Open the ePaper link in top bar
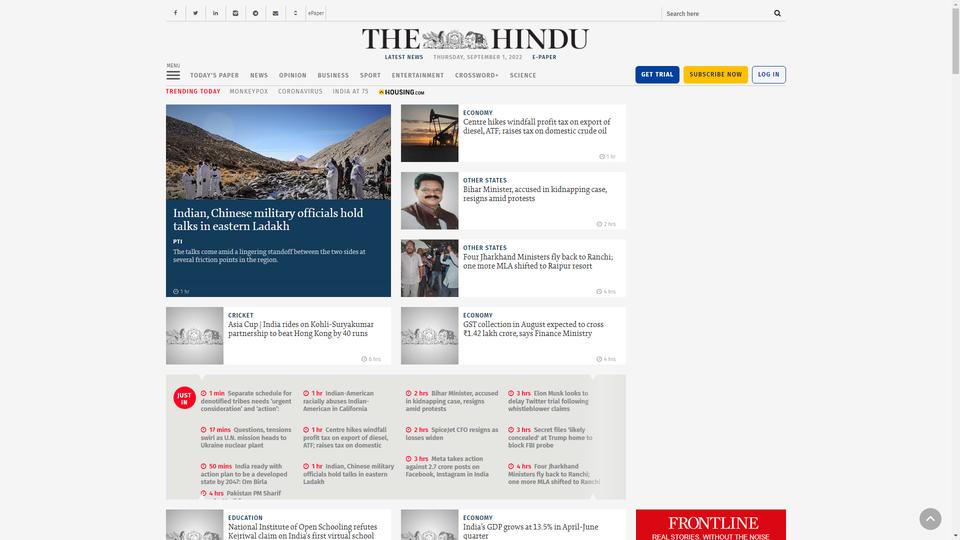The width and height of the screenshot is (960, 540). pos(316,13)
